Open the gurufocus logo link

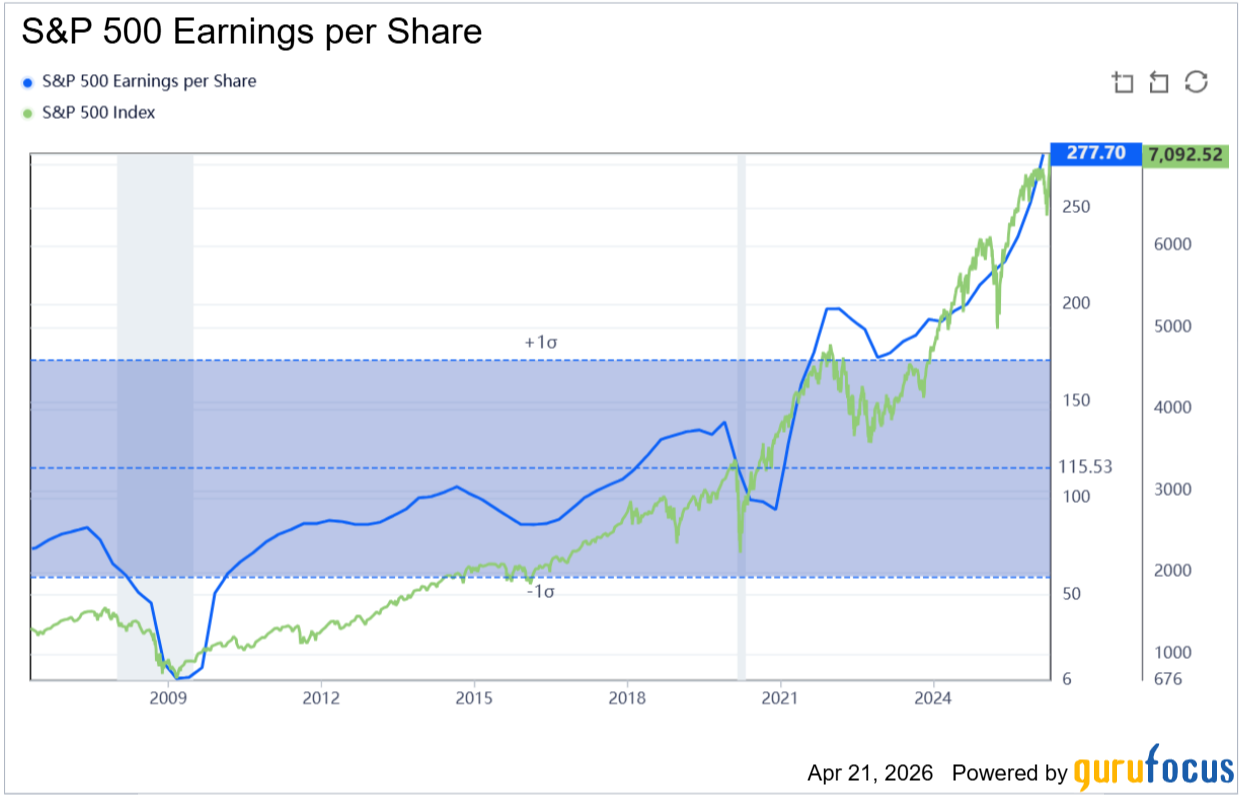(1154, 771)
